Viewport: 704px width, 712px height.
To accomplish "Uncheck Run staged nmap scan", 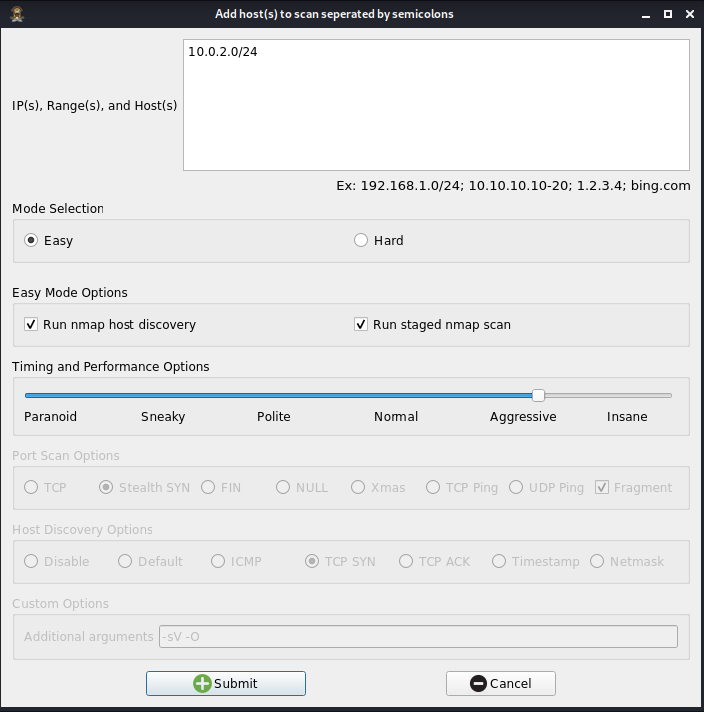I will point(361,325).
